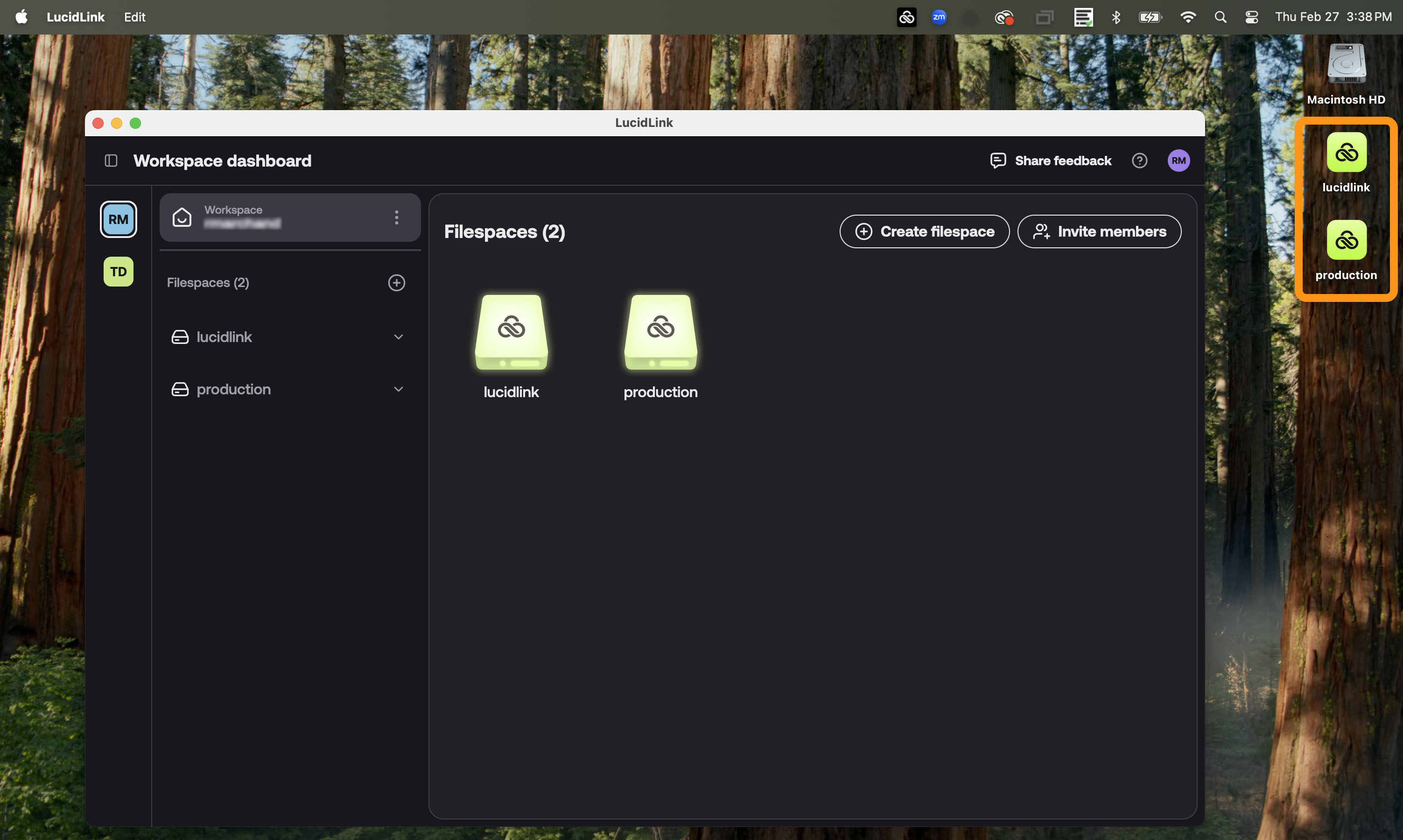The height and width of the screenshot is (840, 1403).
Task: Click the lucidlink drive icon in sidebar
Action: (180, 337)
